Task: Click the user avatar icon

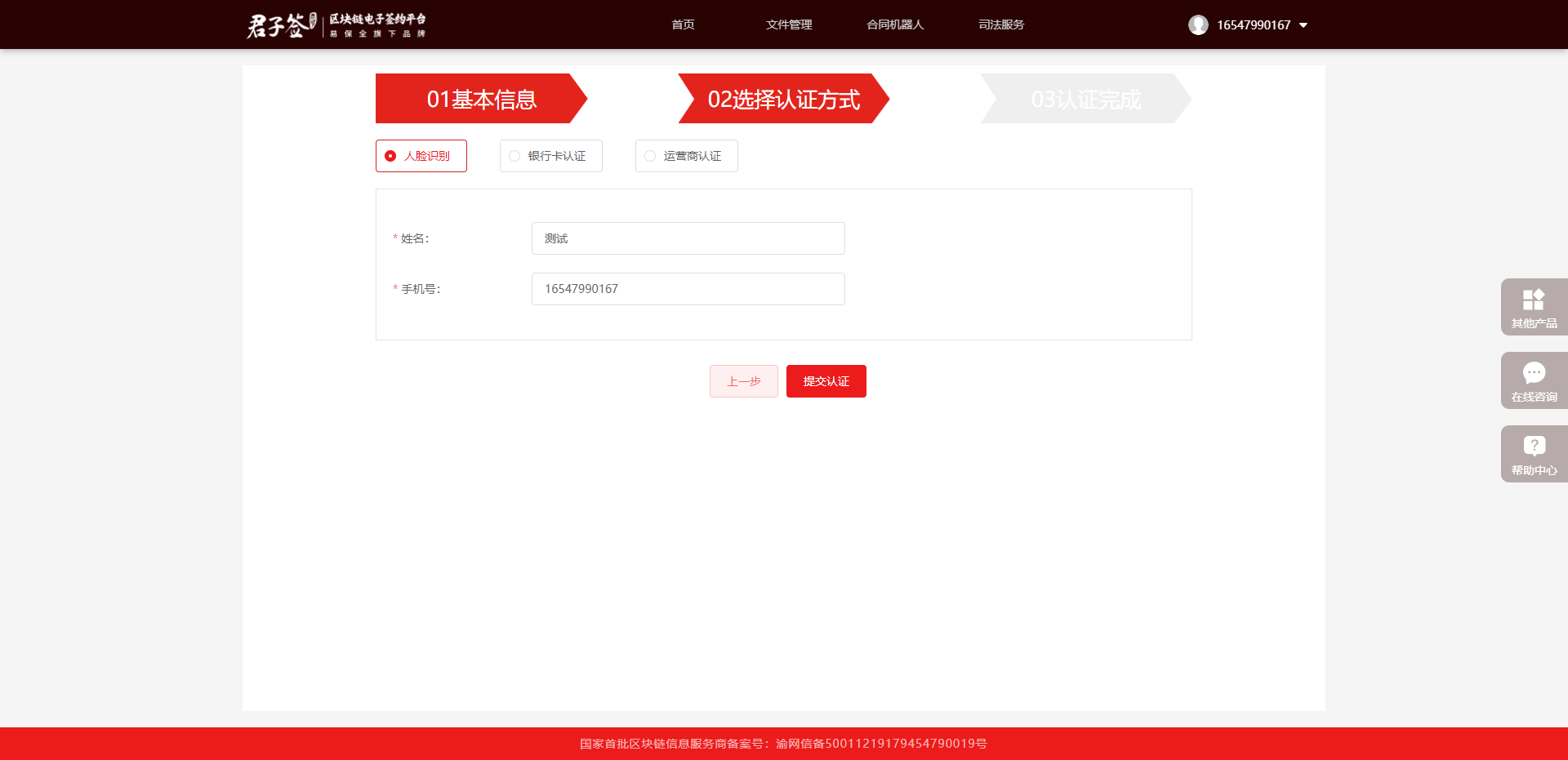Action: (1198, 25)
